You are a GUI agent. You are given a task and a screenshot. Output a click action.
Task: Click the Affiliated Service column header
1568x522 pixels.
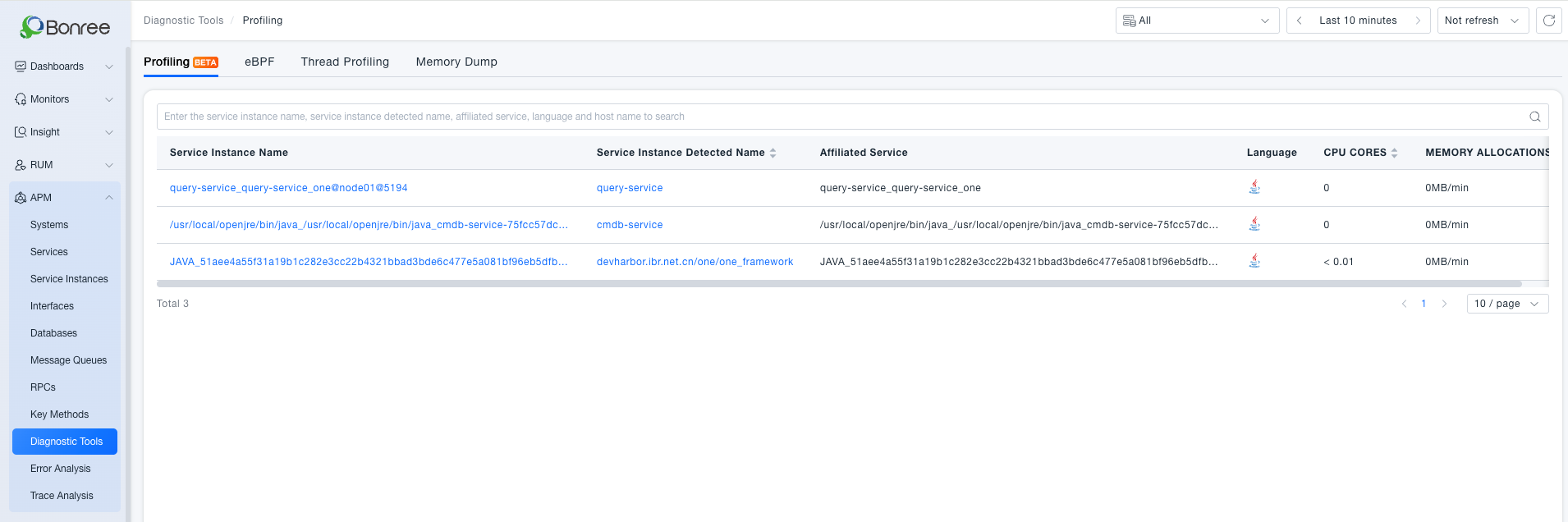864,153
